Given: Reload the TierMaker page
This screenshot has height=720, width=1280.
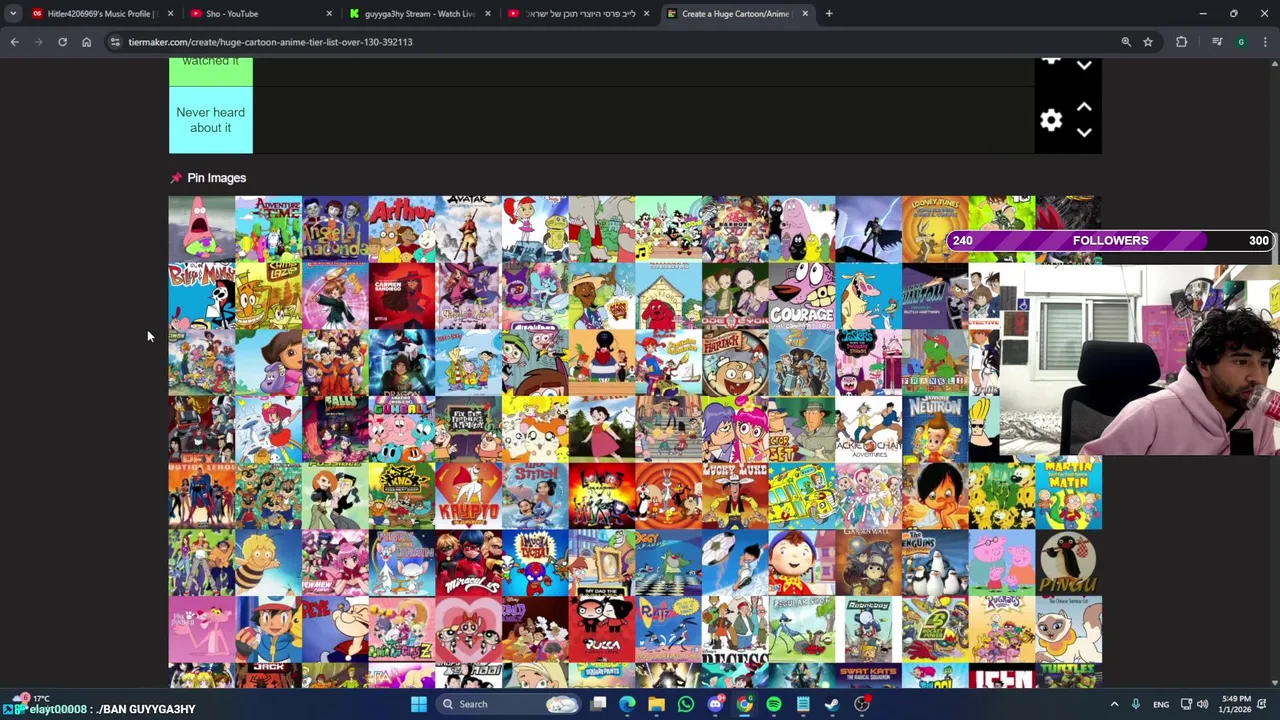Looking at the screenshot, I should click(x=62, y=42).
